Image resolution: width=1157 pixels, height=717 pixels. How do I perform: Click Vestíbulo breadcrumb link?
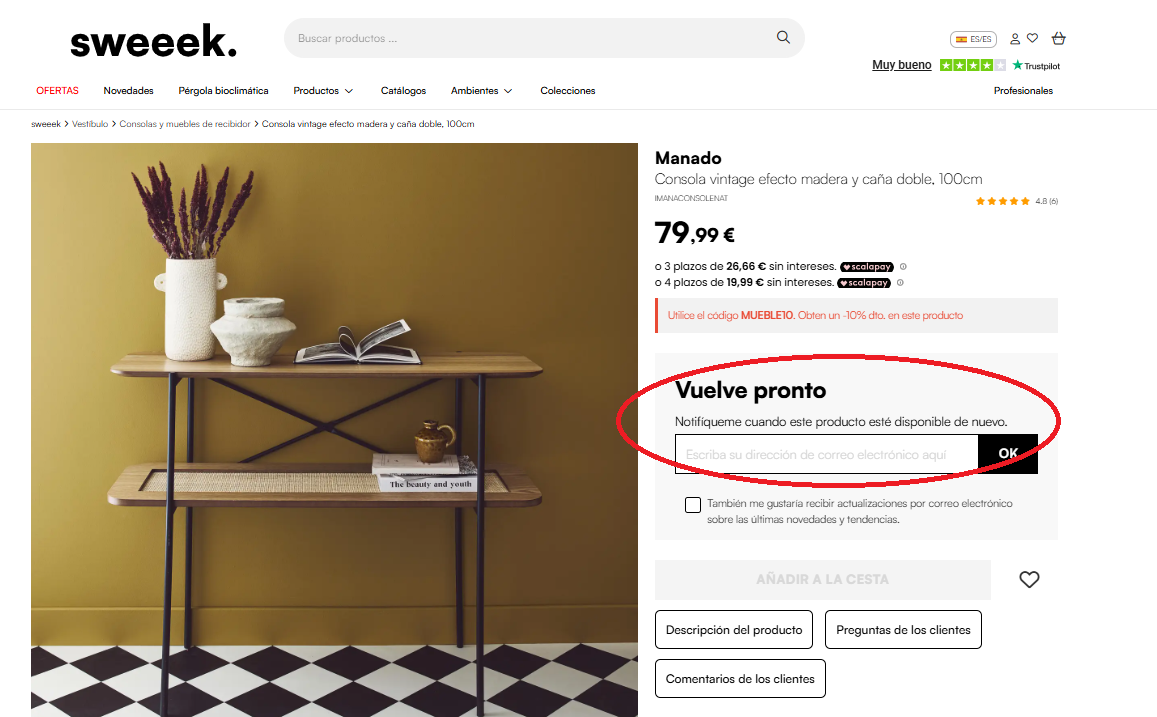(90, 124)
